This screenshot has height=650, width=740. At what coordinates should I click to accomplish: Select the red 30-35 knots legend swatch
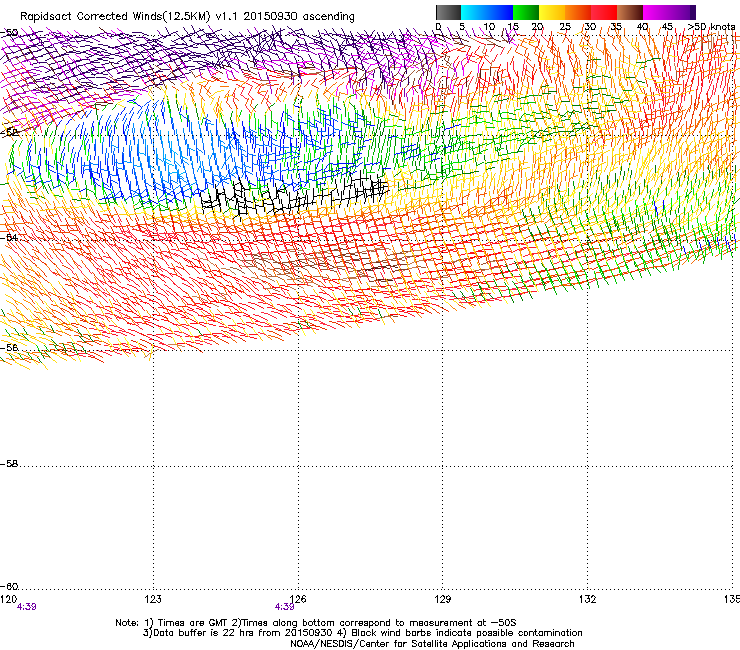pos(604,12)
